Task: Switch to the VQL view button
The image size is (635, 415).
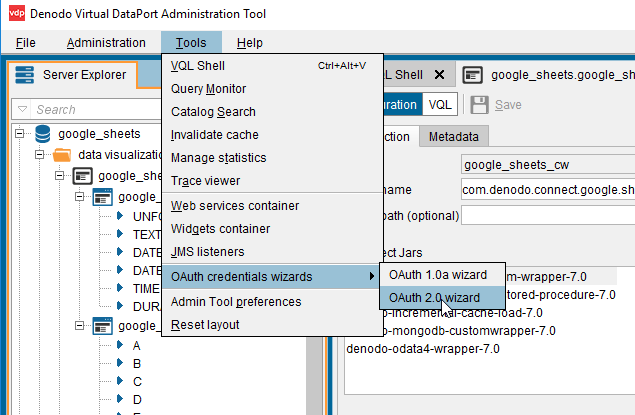Action: pos(440,105)
